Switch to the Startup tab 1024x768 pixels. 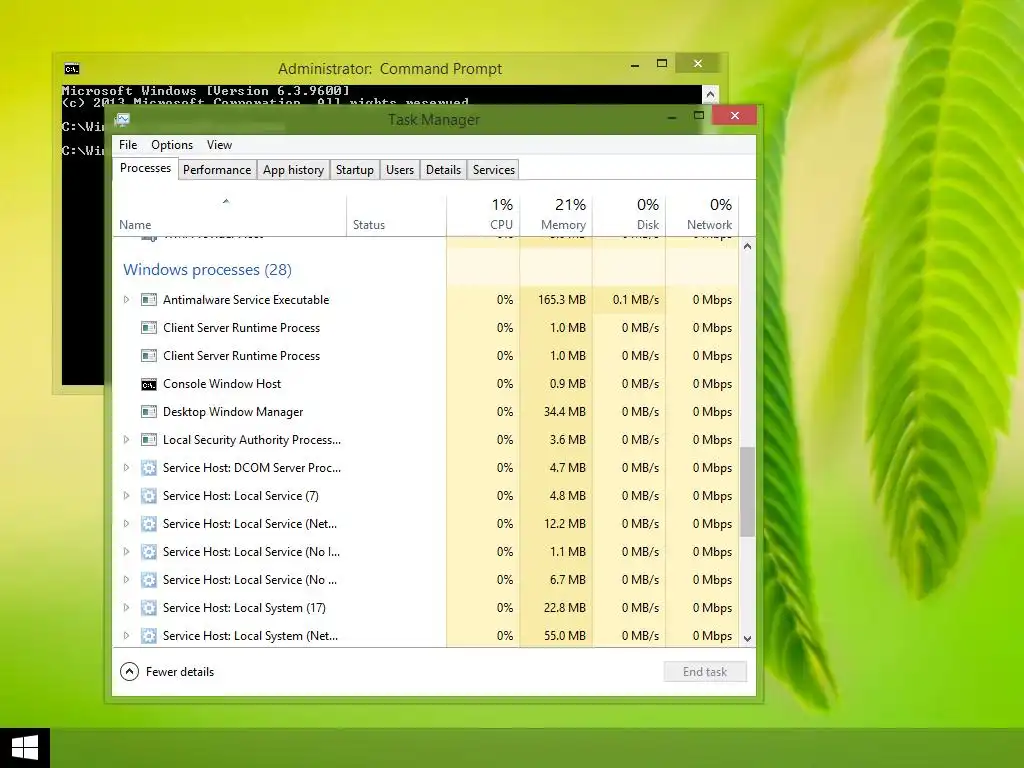point(355,170)
